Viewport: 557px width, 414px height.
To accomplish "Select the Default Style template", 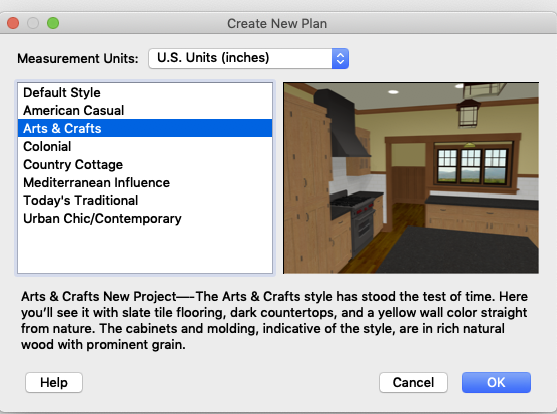I will click(145, 92).
